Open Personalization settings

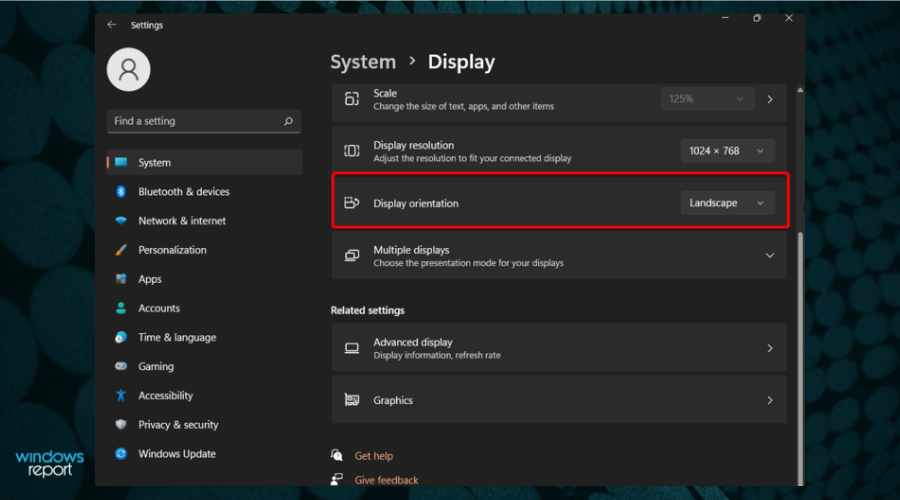[204, 250]
